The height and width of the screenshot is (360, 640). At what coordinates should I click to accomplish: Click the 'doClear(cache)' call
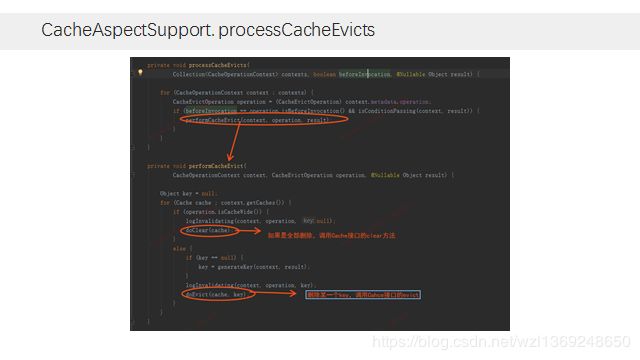point(208,230)
